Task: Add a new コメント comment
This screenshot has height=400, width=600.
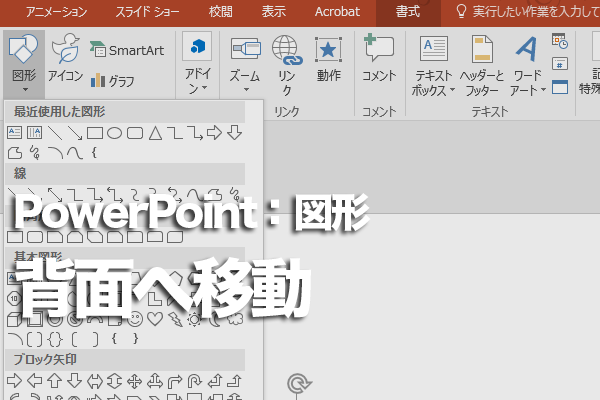Action: [379, 59]
